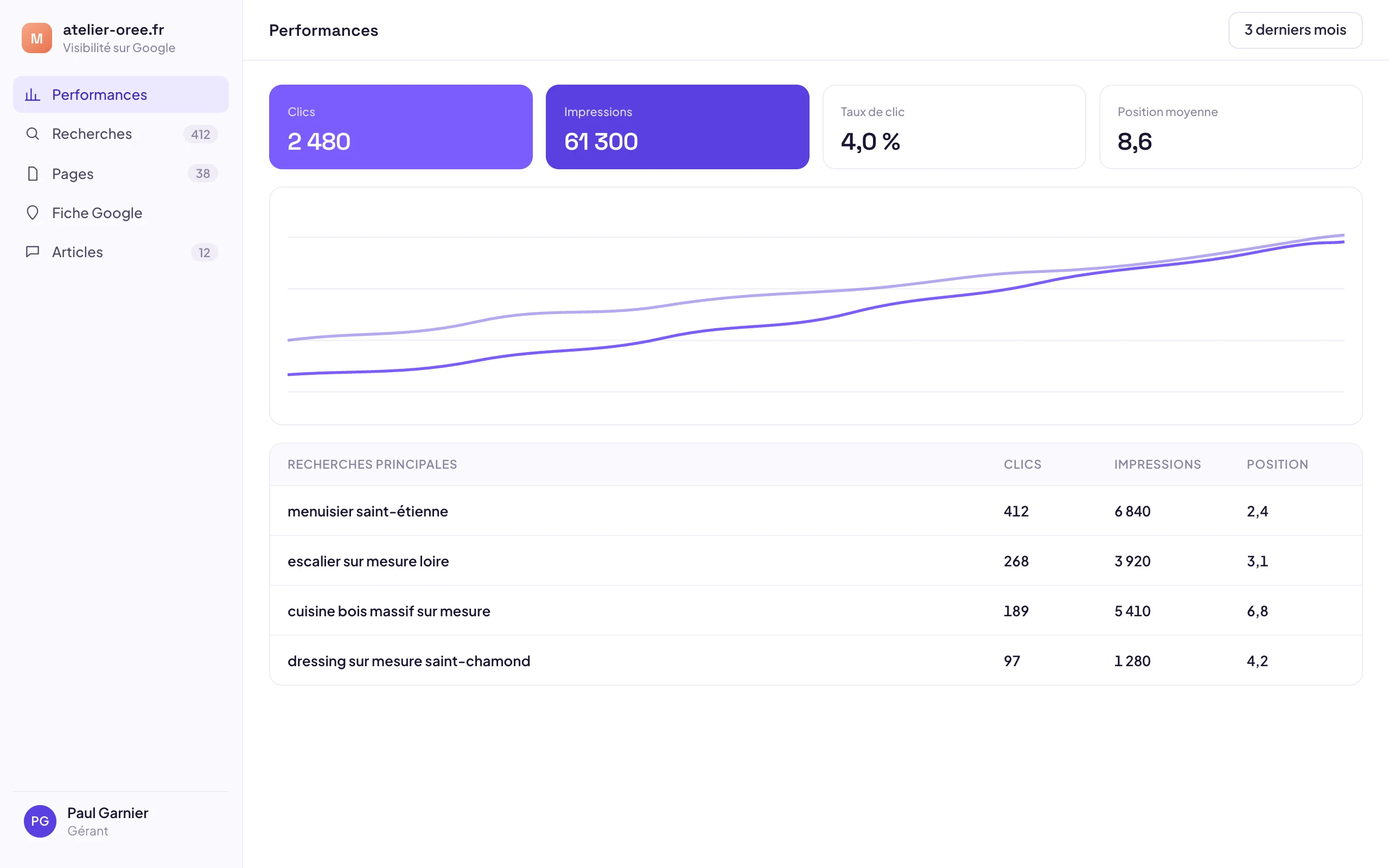Screen dimensions: 1389x868
Task: Toggle the Clics metric card
Action: pyautogui.click(x=400, y=127)
